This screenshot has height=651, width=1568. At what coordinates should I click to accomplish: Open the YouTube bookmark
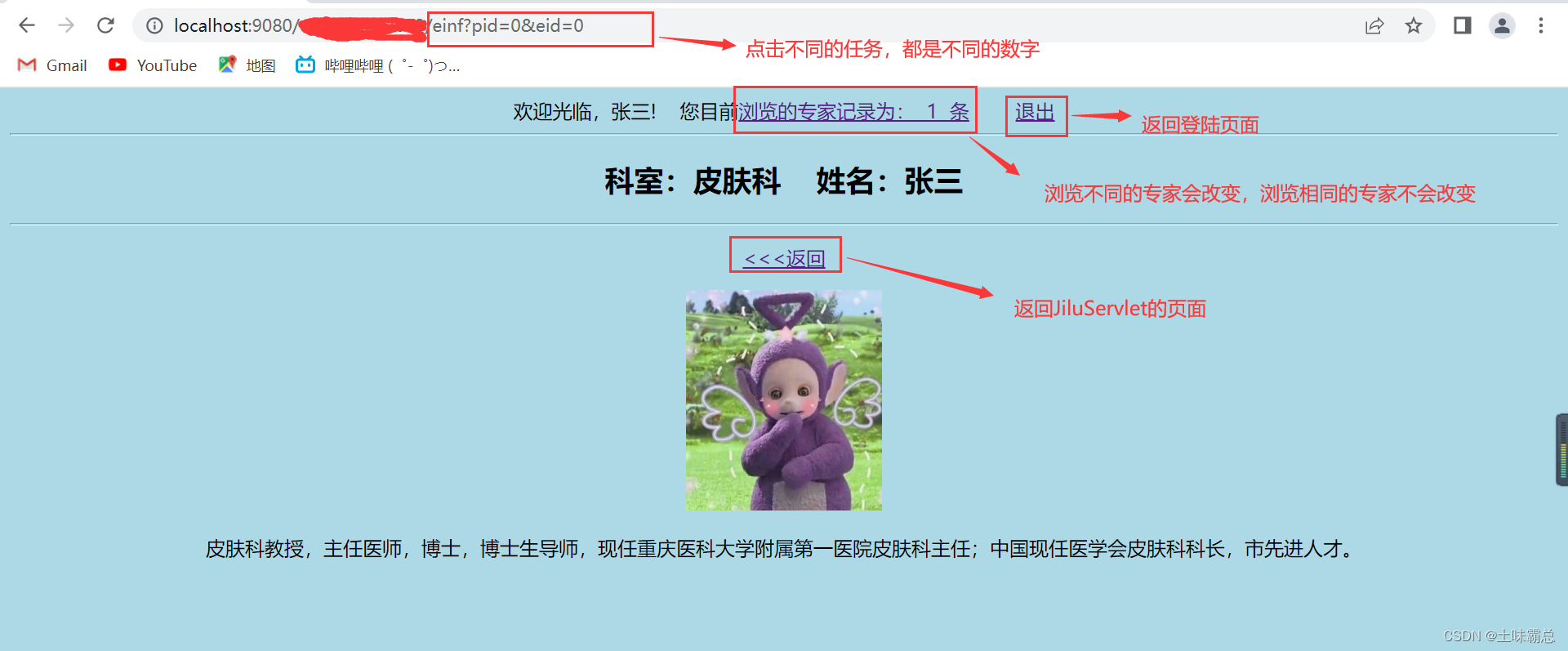click(x=153, y=65)
